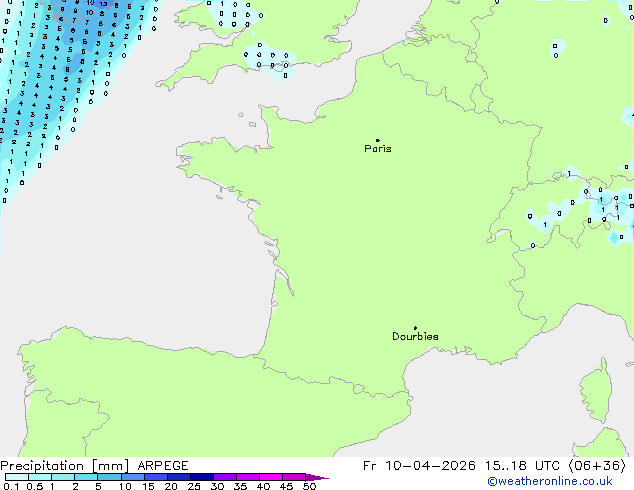Image resolution: width=634 pixels, height=490 pixels.
Task: Click the Paris location dot marker
Action: [x=378, y=140]
